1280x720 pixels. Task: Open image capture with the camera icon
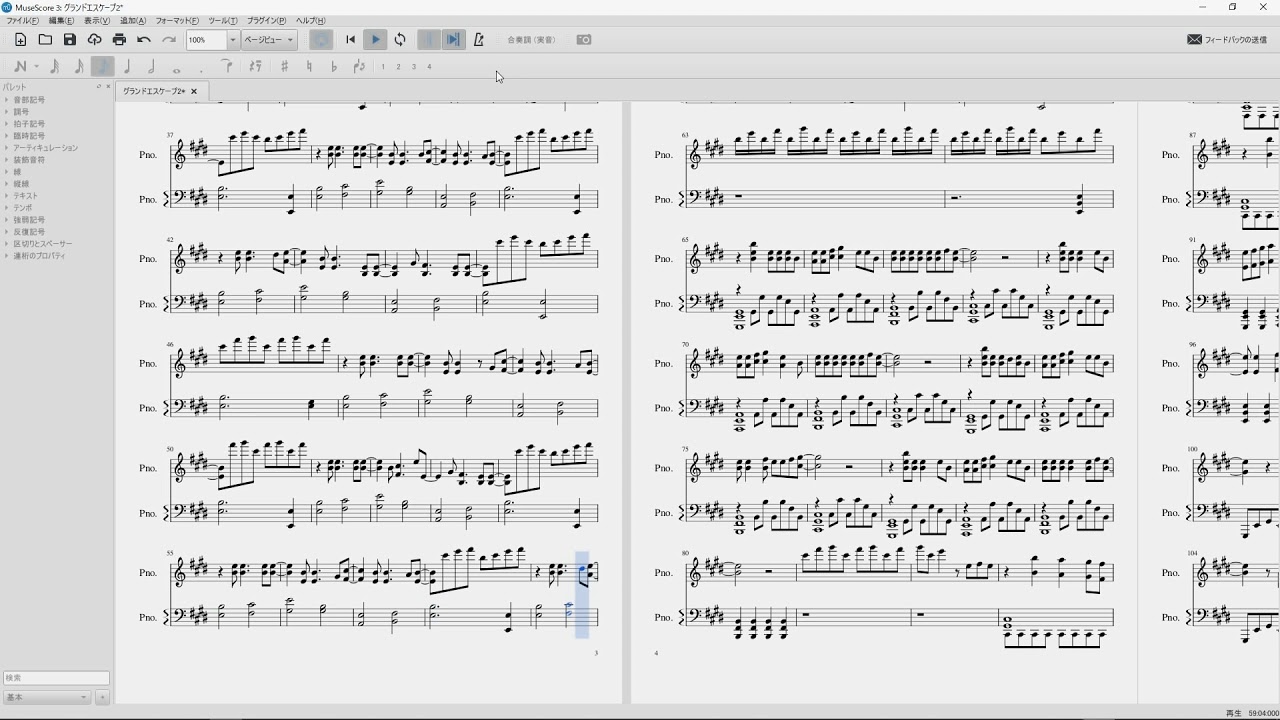pos(584,40)
